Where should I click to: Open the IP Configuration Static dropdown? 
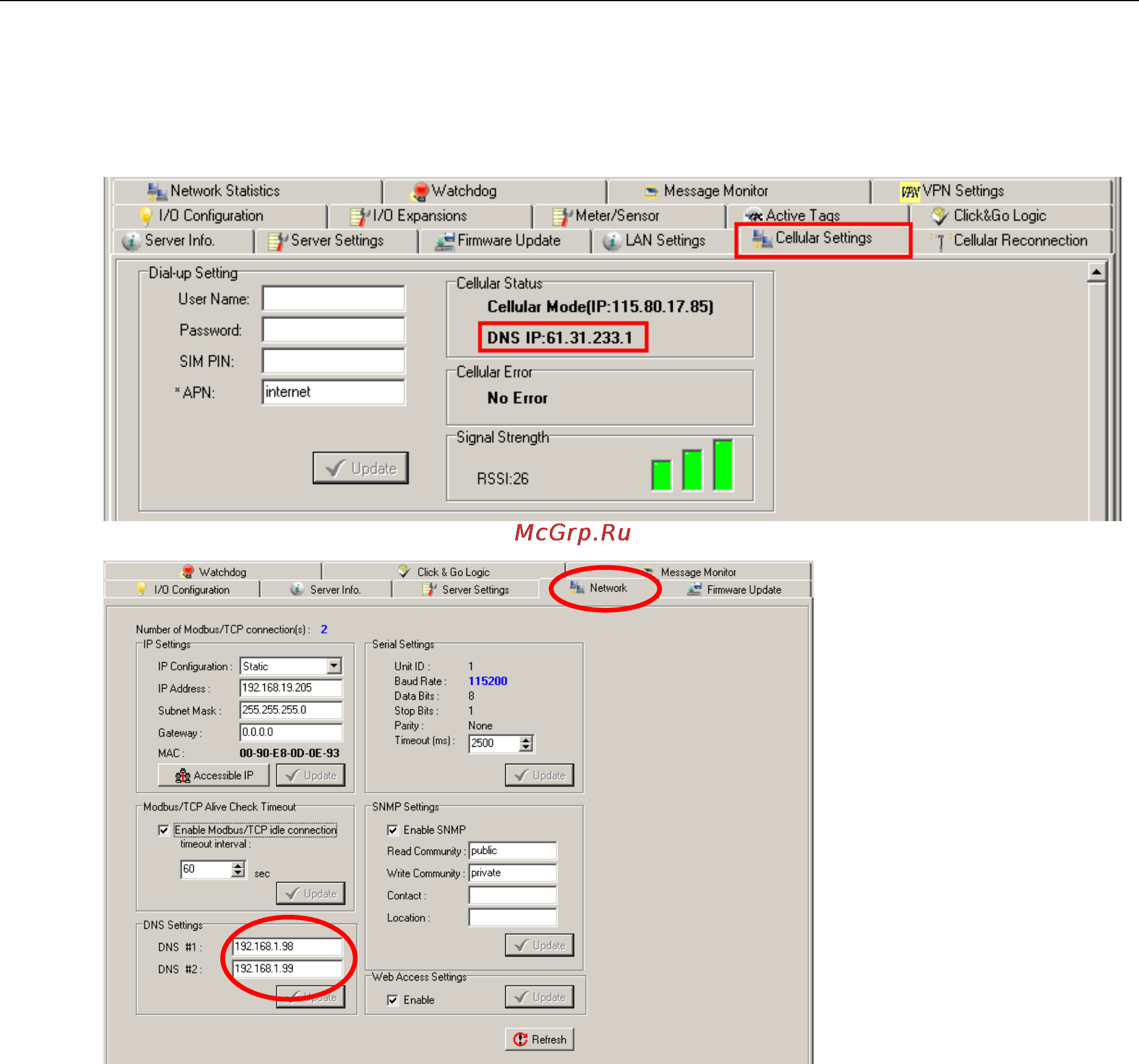(334, 666)
